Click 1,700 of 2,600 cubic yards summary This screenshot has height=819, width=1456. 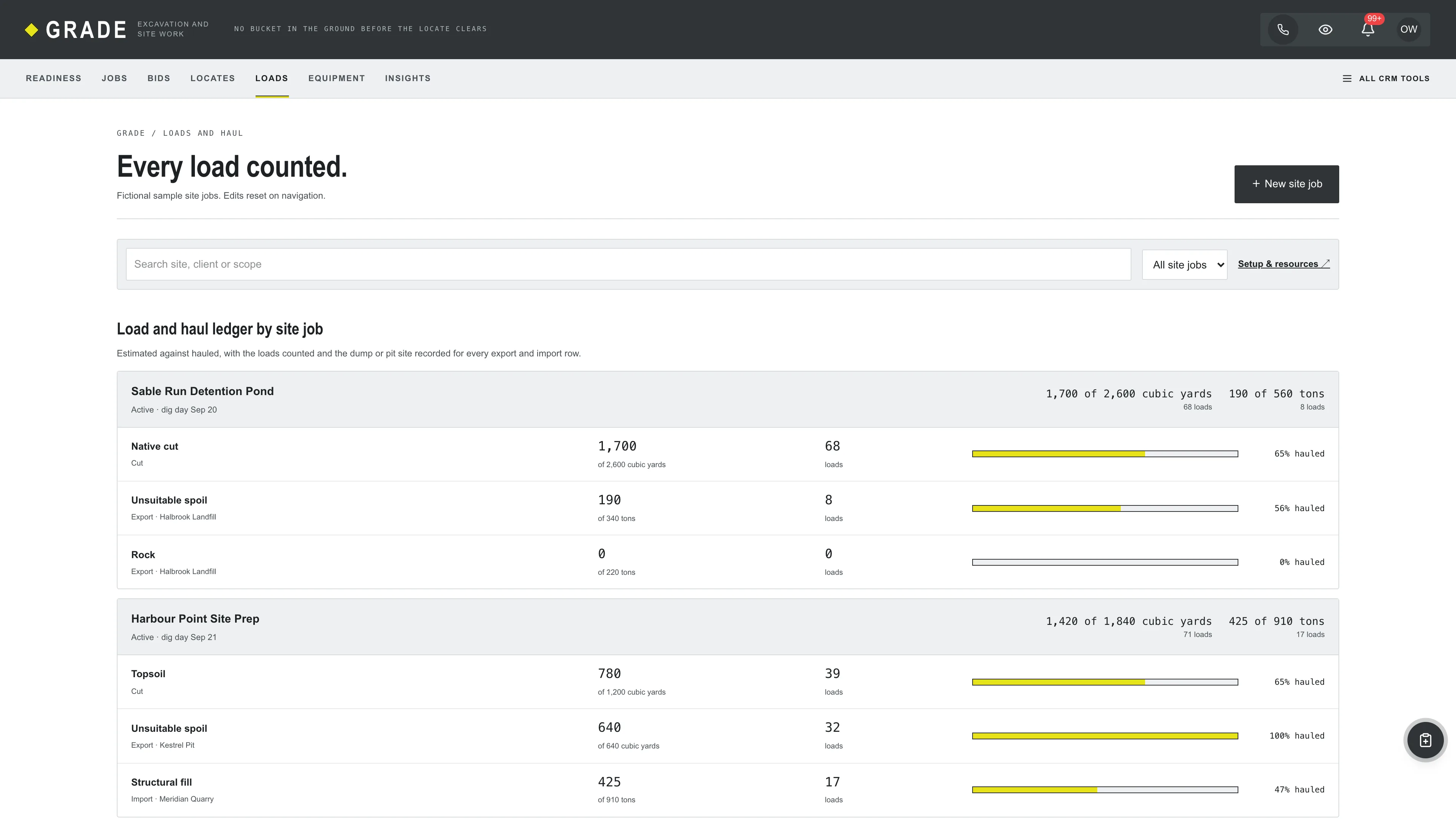tap(1129, 394)
